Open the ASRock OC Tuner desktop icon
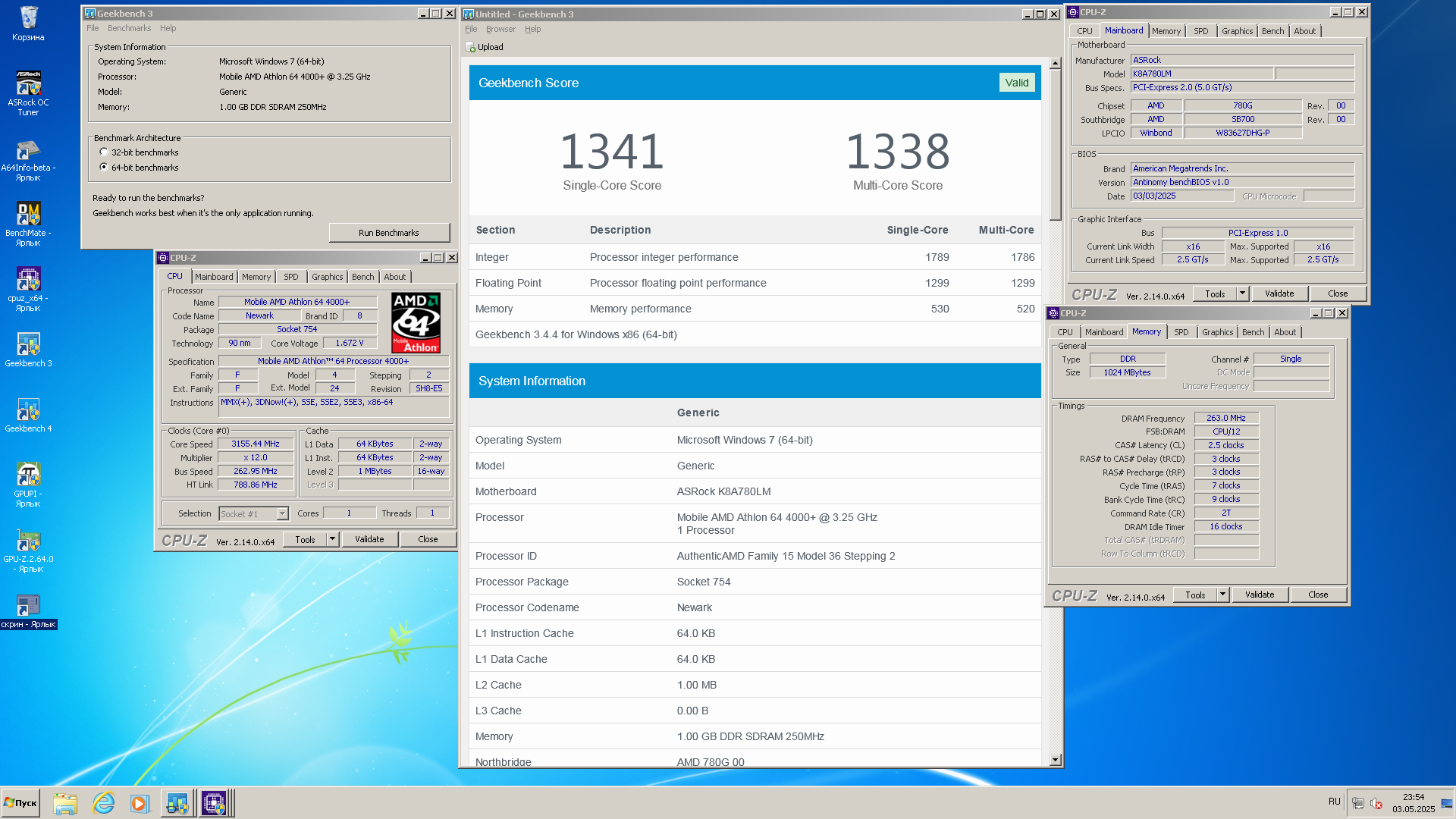The height and width of the screenshot is (819, 1456). 28,93
